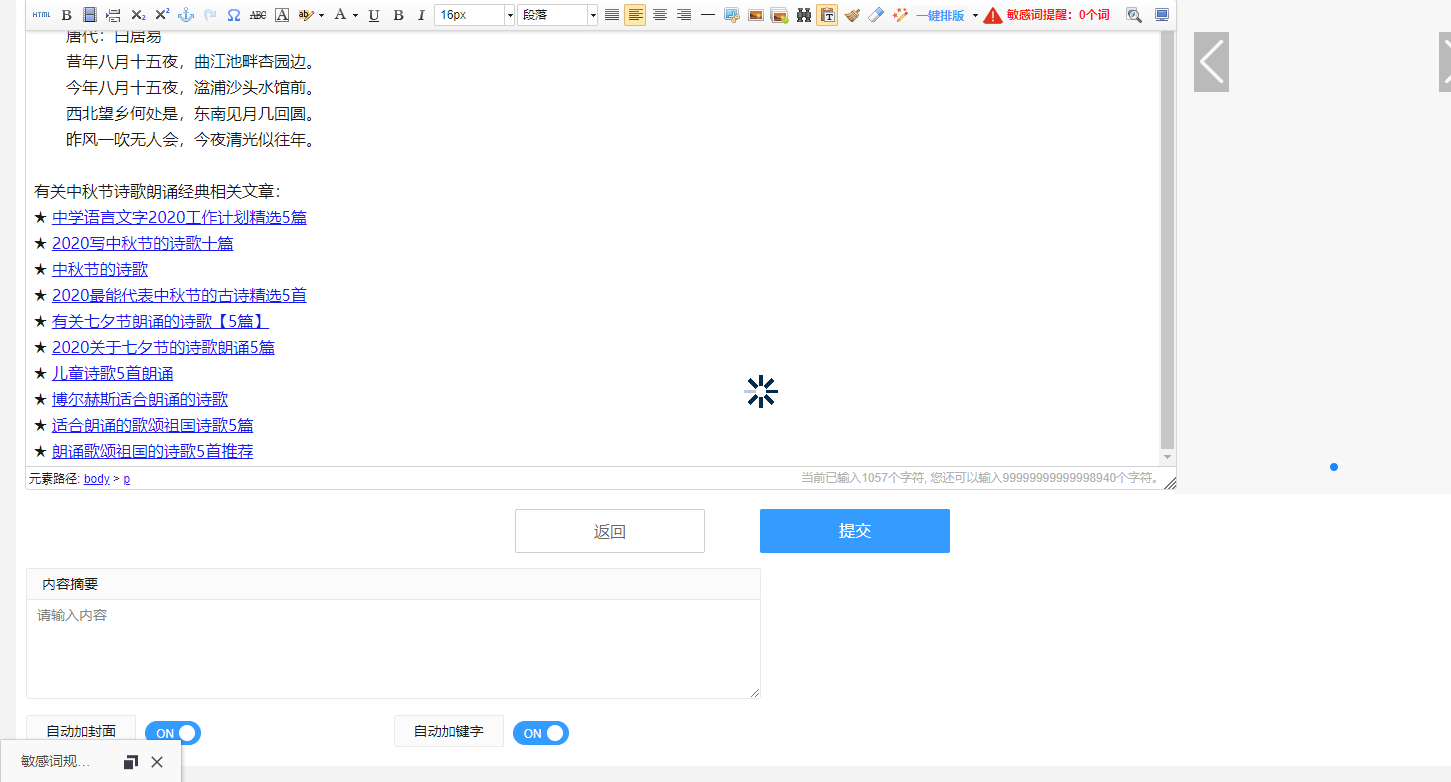Apply superscript formatting
This screenshot has height=782, width=1451.
[x=162, y=15]
